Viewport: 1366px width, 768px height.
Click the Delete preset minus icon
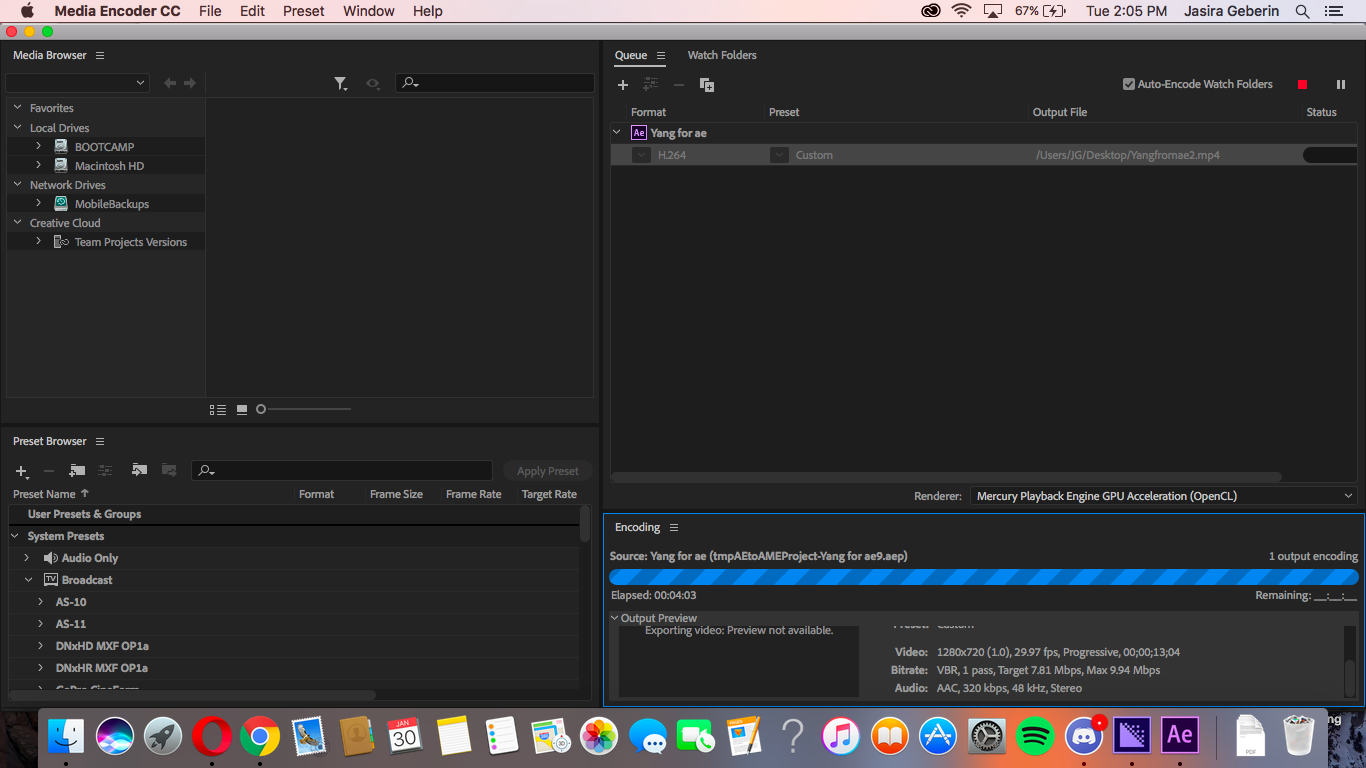pos(49,471)
